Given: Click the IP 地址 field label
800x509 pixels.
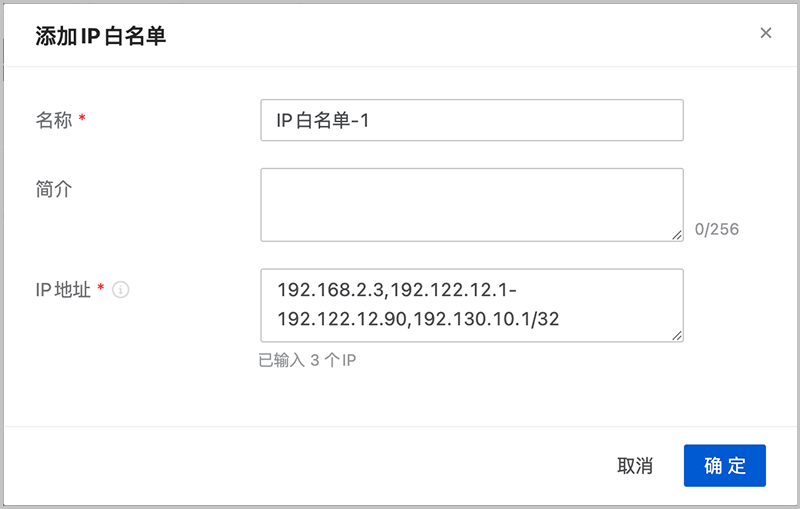Looking at the screenshot, I should point(63,290).
